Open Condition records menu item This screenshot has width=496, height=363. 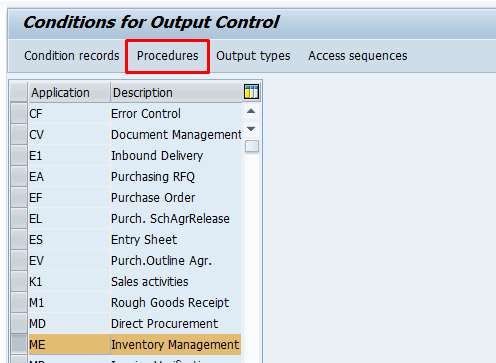coord(72,56)
